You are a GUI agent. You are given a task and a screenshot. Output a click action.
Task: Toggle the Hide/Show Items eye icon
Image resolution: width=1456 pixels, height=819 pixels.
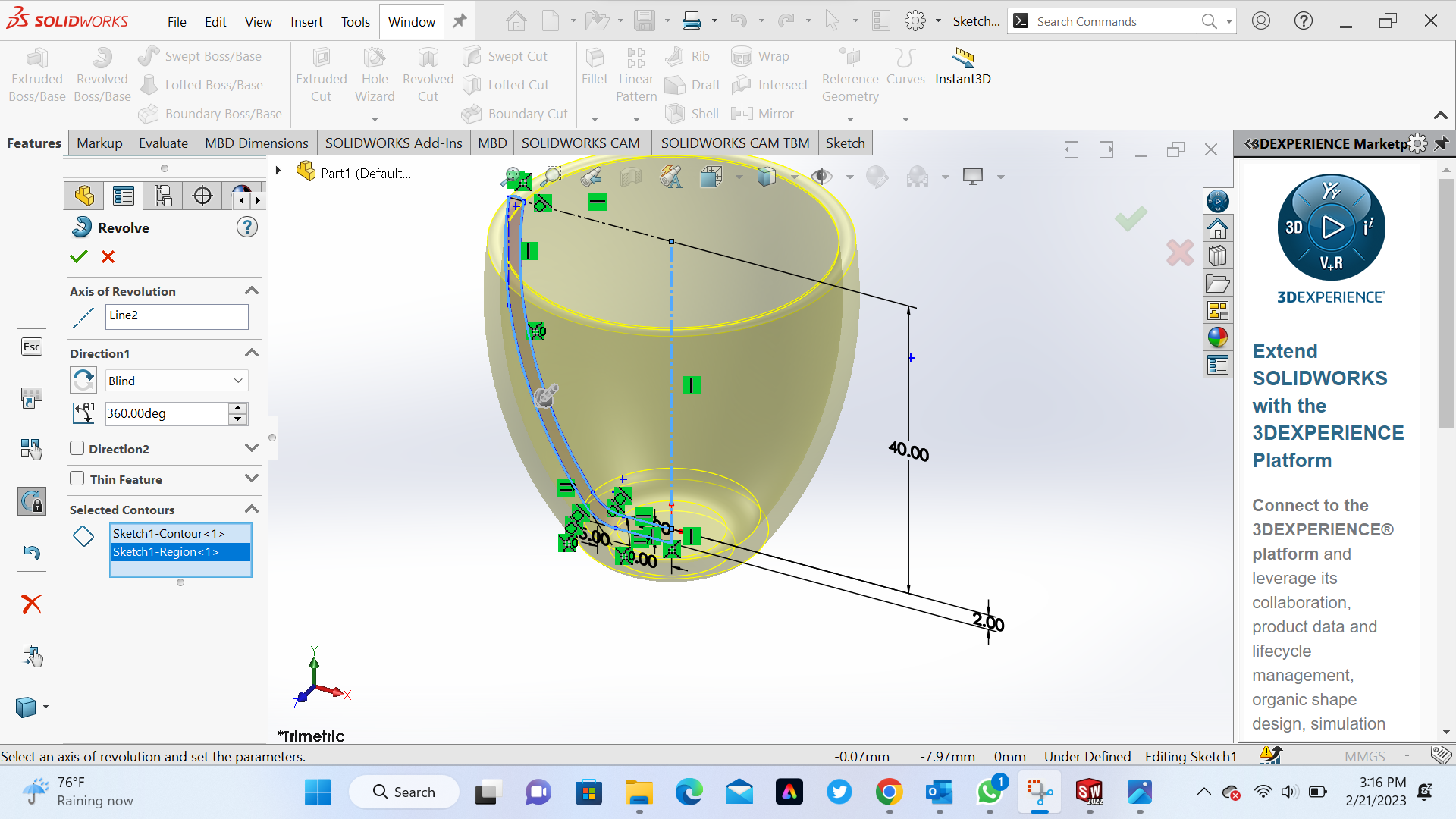click(821, 177)
